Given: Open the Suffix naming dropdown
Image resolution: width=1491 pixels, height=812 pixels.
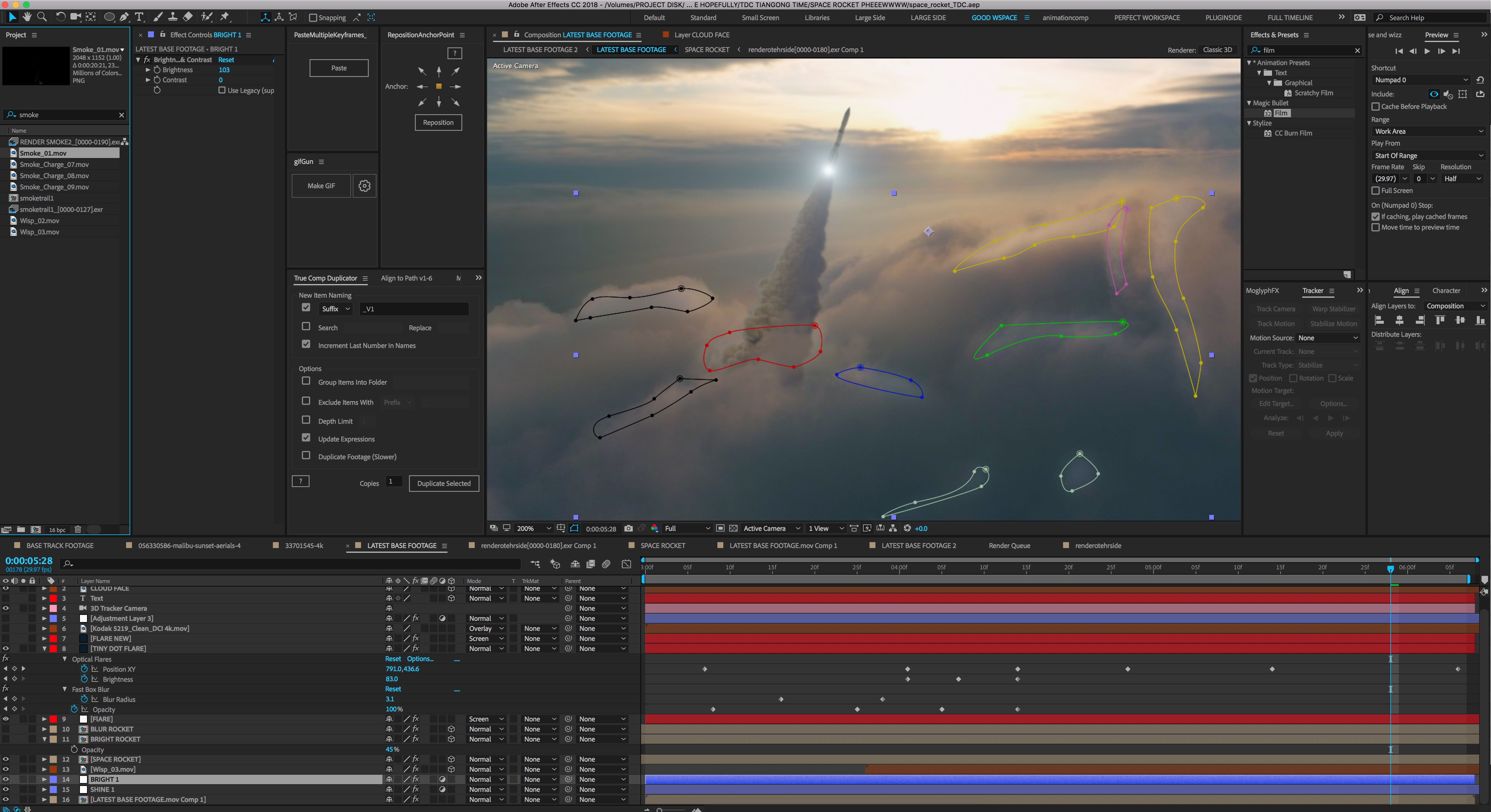Looking at the screenshot, I should click(336, 309).
